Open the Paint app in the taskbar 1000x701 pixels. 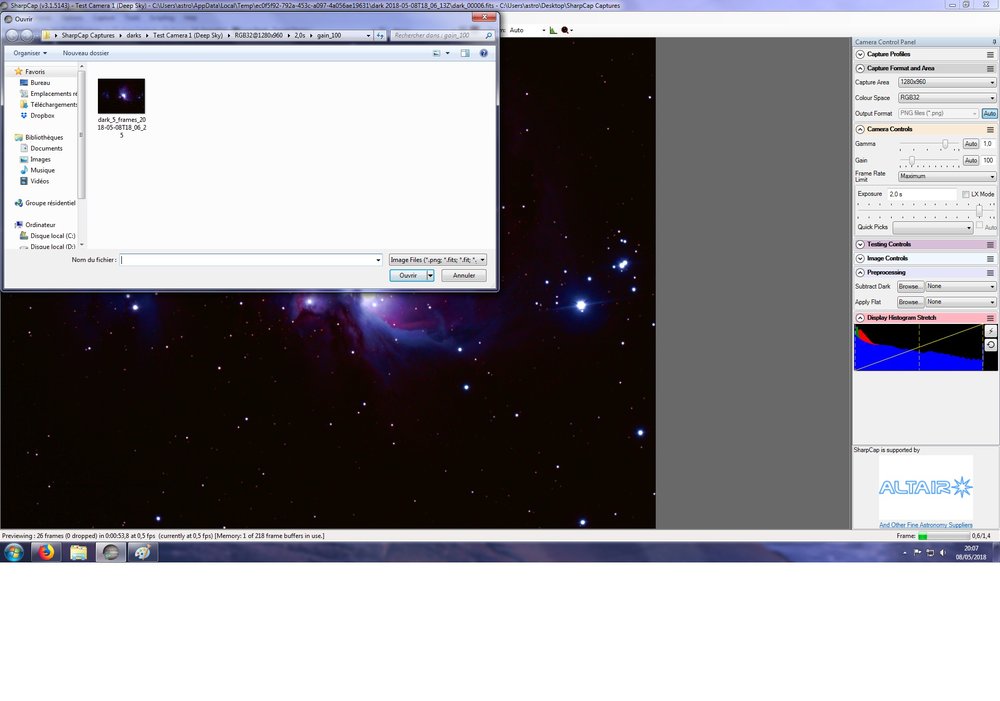(x=142, y=552)
